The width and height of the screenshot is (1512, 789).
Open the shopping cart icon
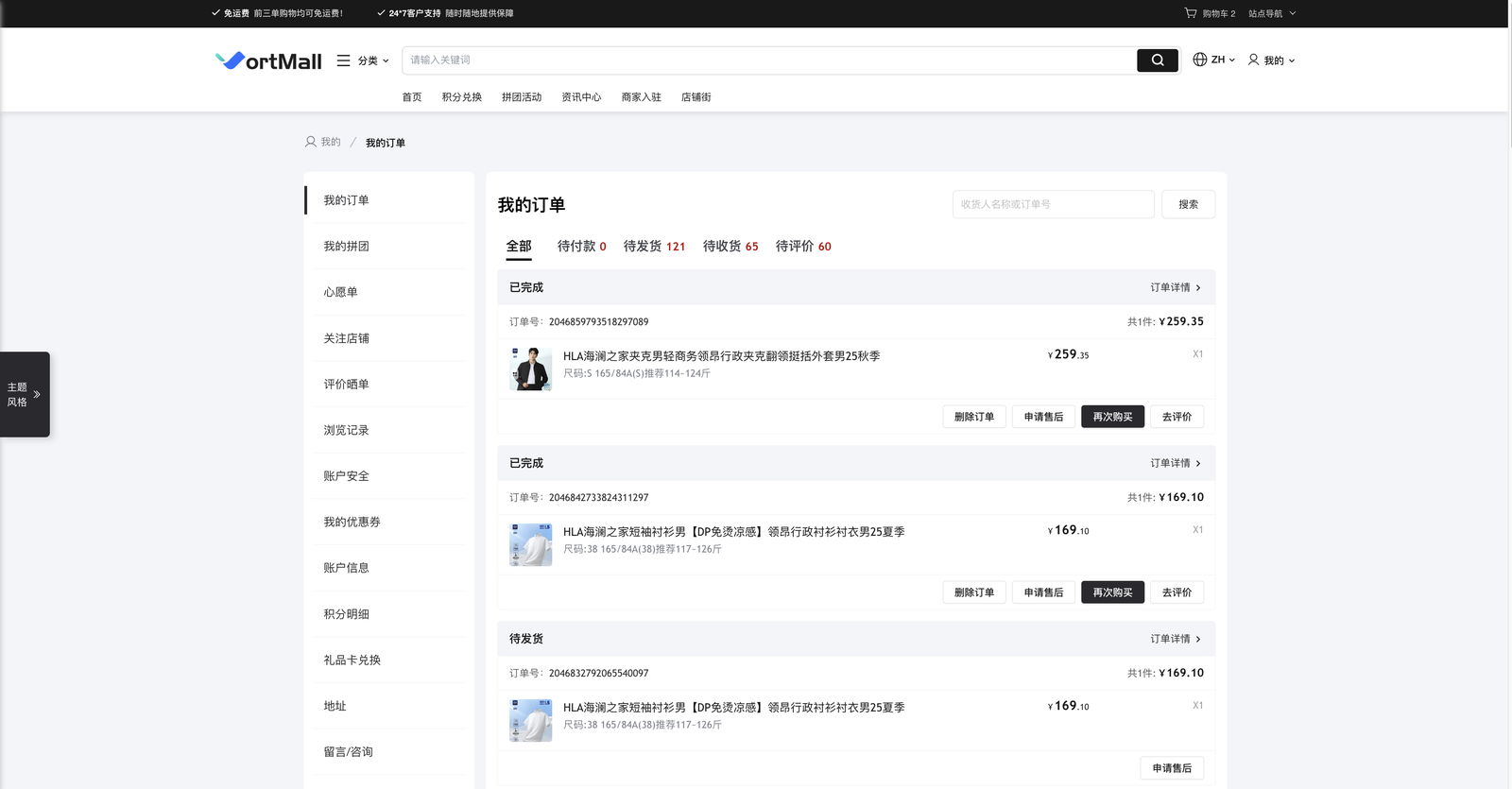1190,13
